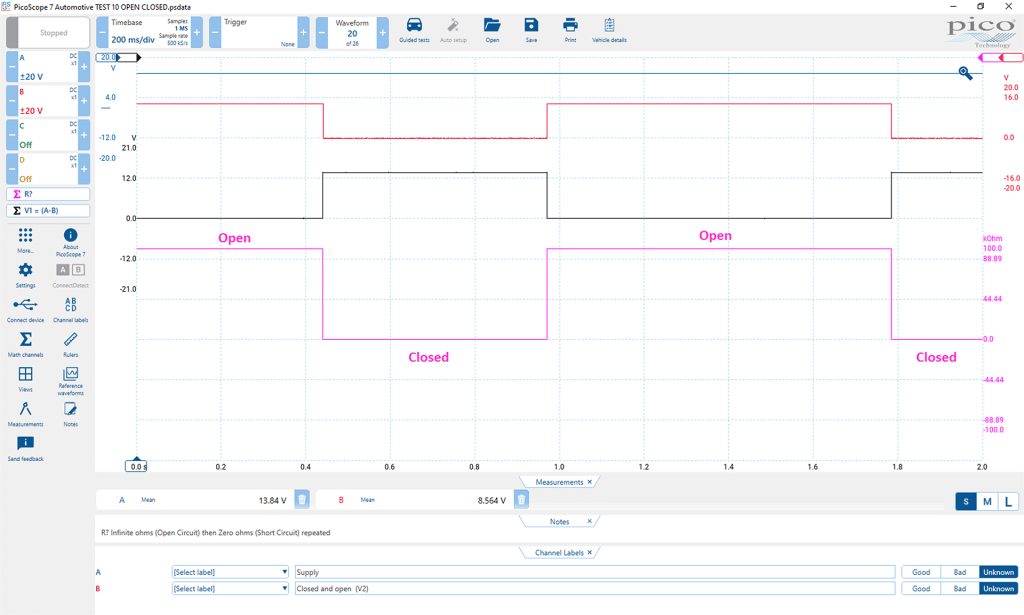This screenshot has height=615, width=1024.
Task: Delete channel A Mean measurement
Action: (x=302, y=500)
